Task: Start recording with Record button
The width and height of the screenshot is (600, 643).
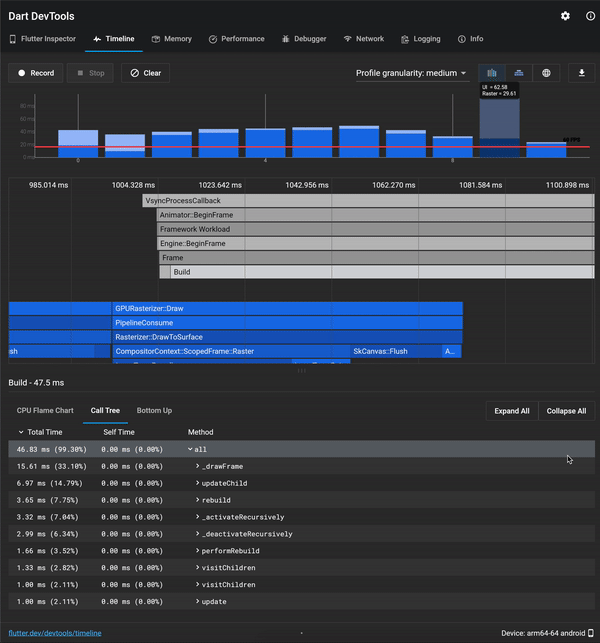Action: [36, 73]
